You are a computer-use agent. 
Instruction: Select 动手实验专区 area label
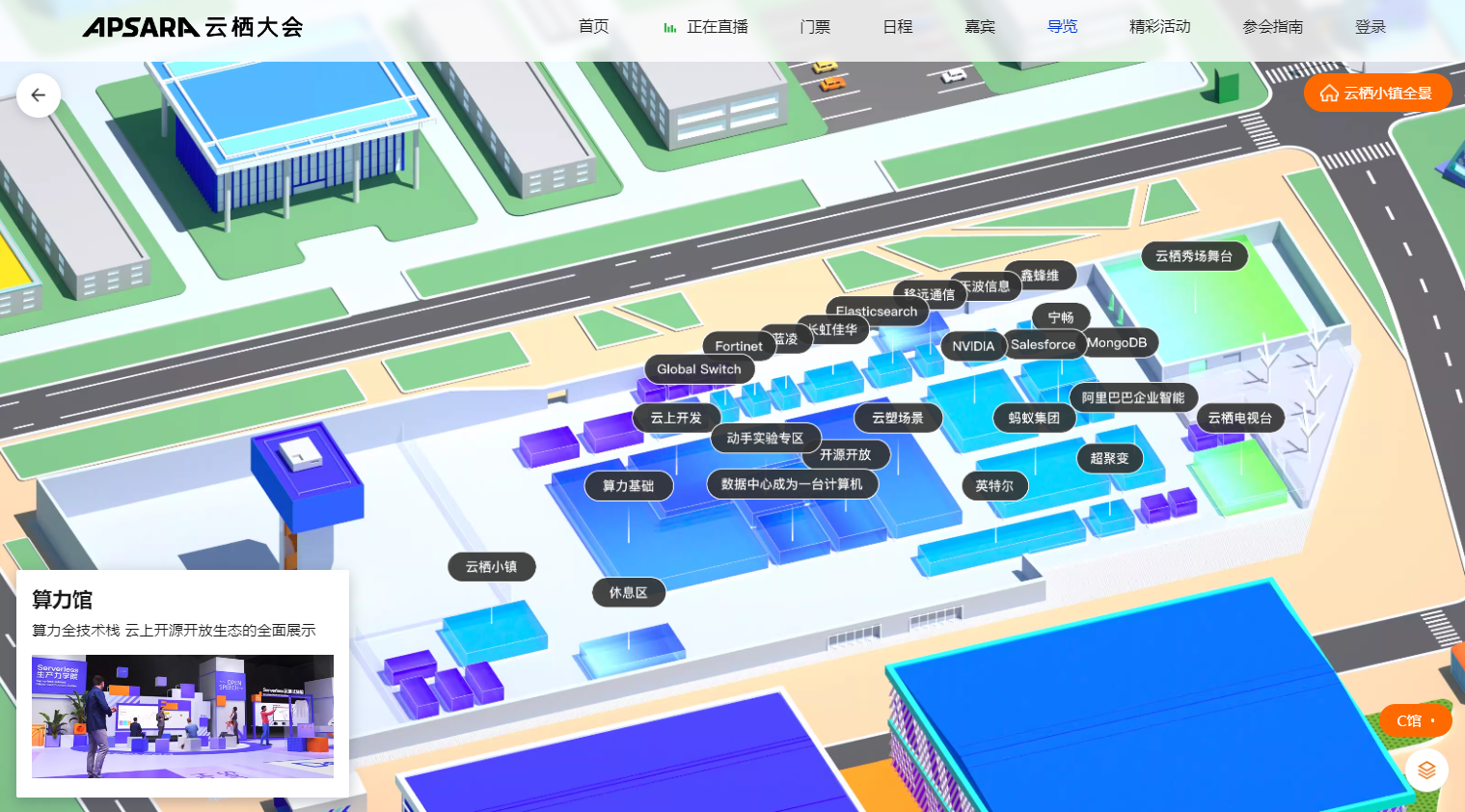(x=766, y=438)
